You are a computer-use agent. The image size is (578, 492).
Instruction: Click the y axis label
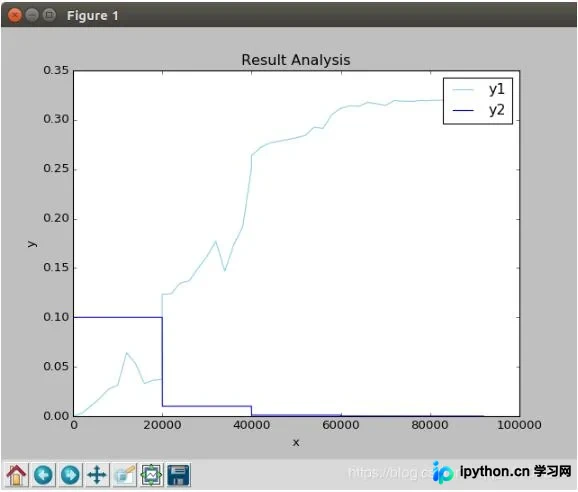pyautogui.click(x=32, y=244)
